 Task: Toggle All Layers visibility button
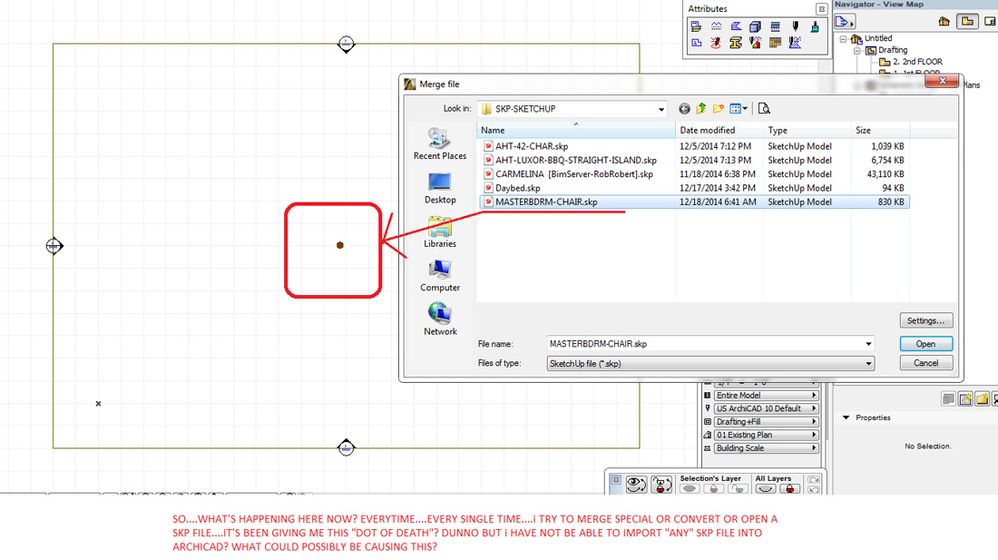pyautogui.click(x=766, y=489)
